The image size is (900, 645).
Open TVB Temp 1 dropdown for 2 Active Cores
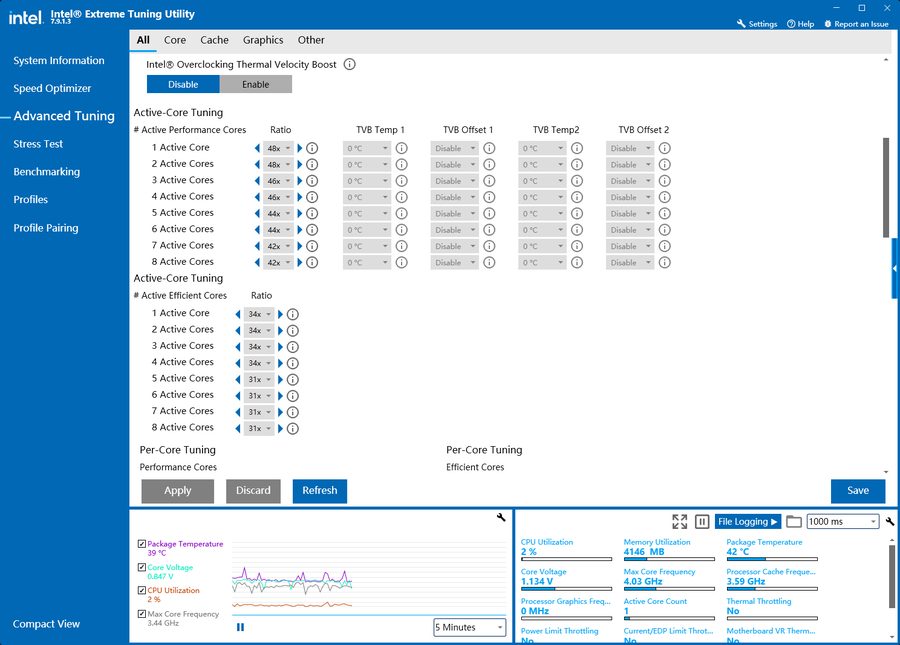click(367, 165)
